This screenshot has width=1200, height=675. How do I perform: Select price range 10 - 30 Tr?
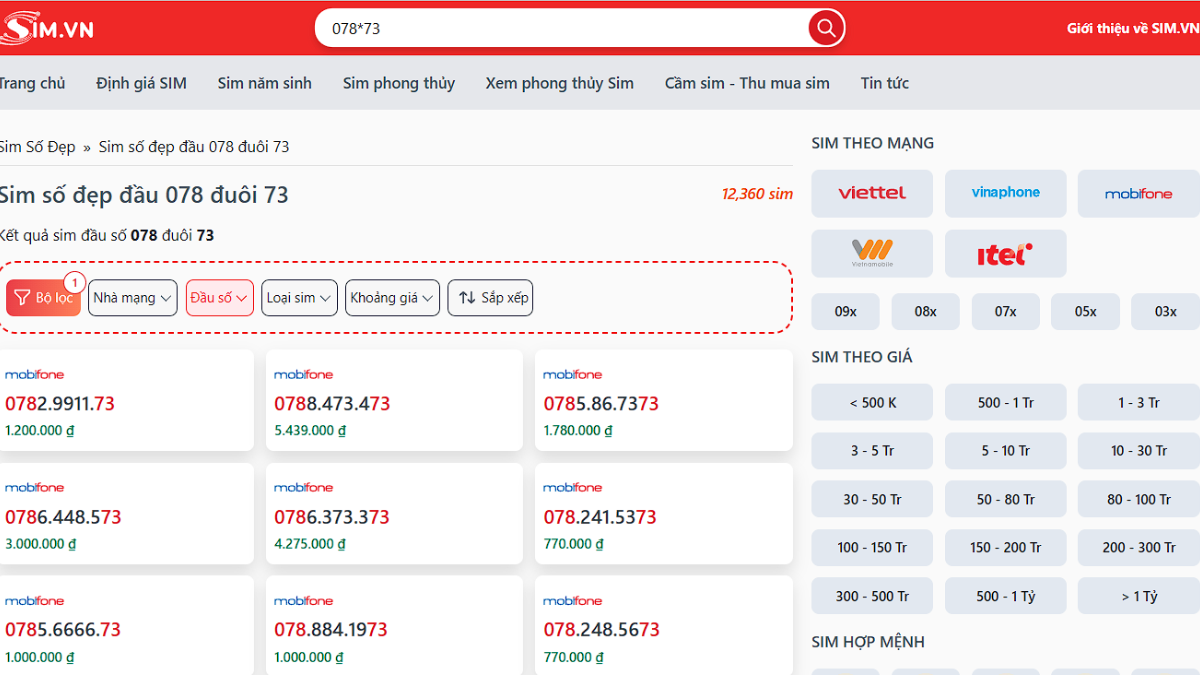1138,450
